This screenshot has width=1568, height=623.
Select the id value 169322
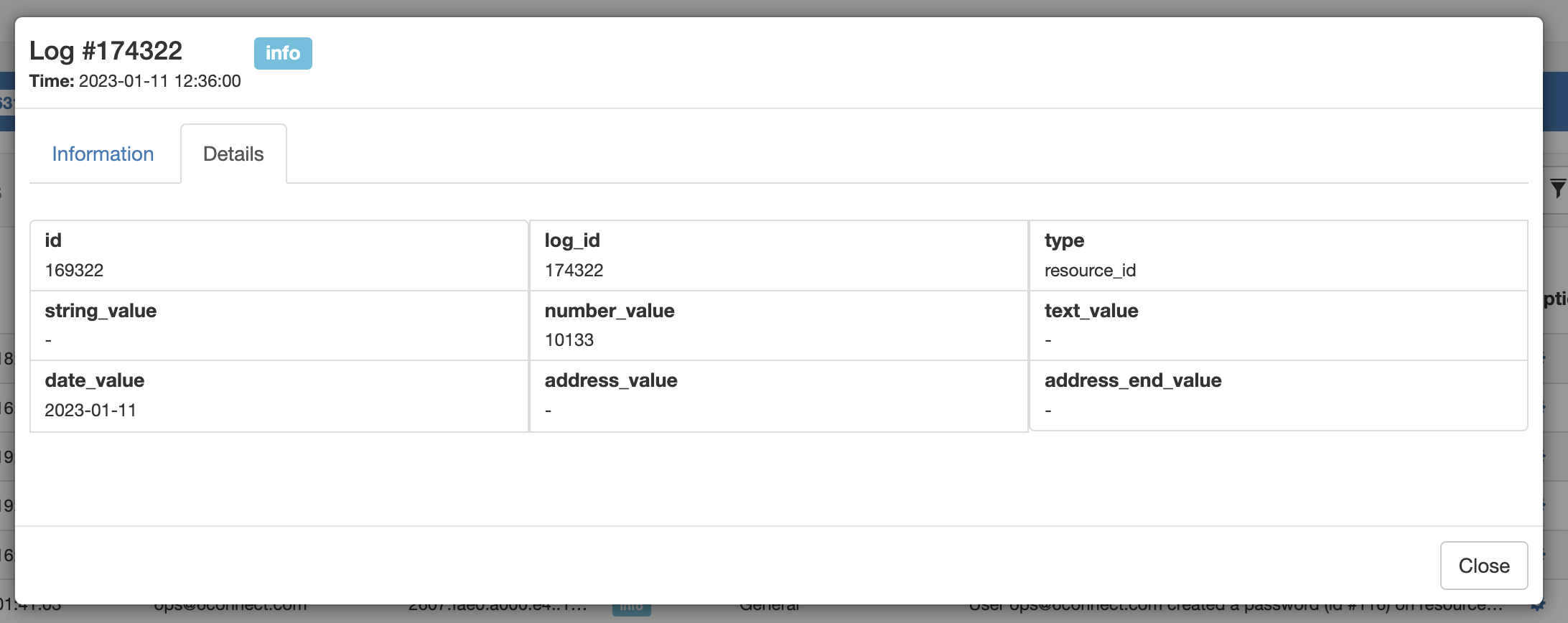point(74,271)
